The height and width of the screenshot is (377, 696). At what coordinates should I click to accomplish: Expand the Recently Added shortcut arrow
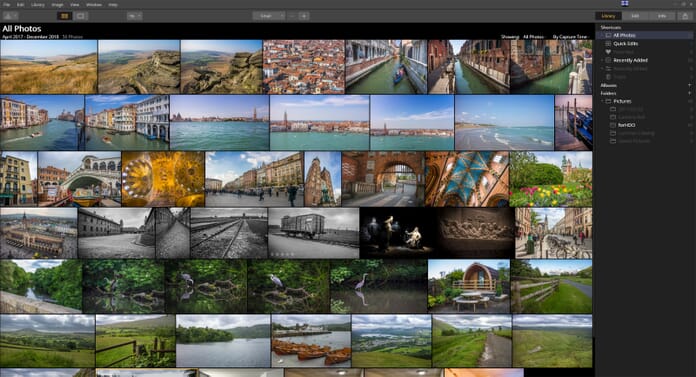[602, 60]
